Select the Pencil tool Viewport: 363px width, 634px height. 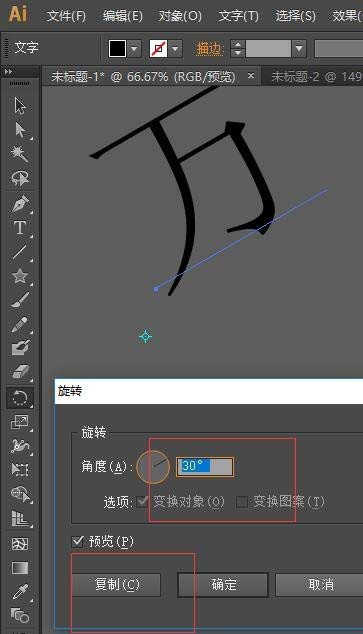20,325
